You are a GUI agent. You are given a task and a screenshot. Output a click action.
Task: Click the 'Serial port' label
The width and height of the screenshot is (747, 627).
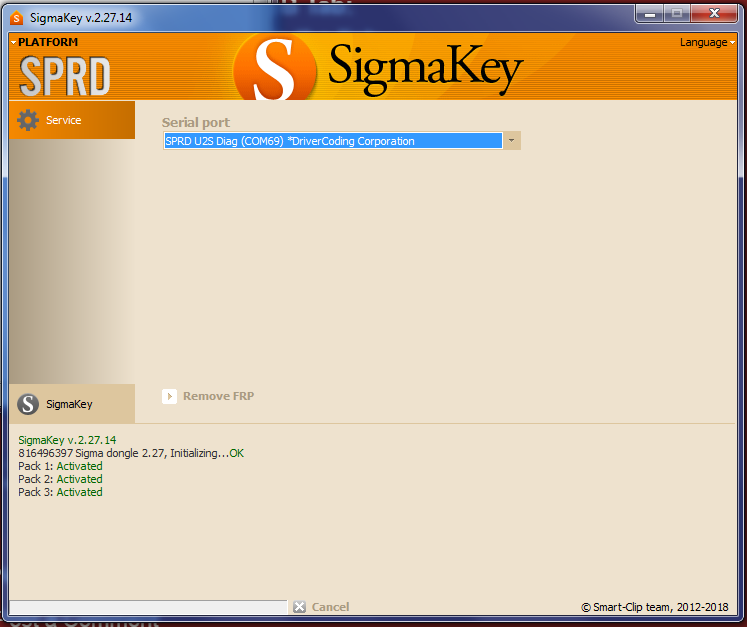tap(196, 122)
